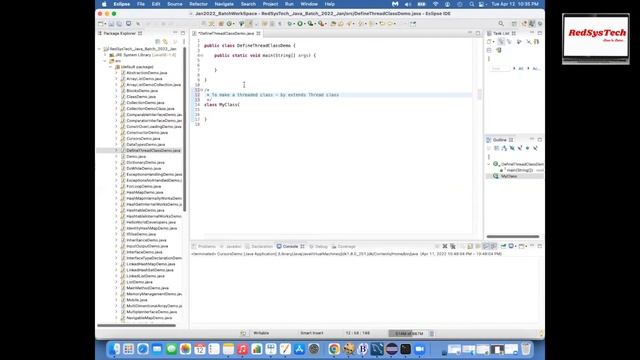Viewport: 640px width, 360px height.
Task: Open System Preferences from the Dock
Action: (x=314, y=349)
